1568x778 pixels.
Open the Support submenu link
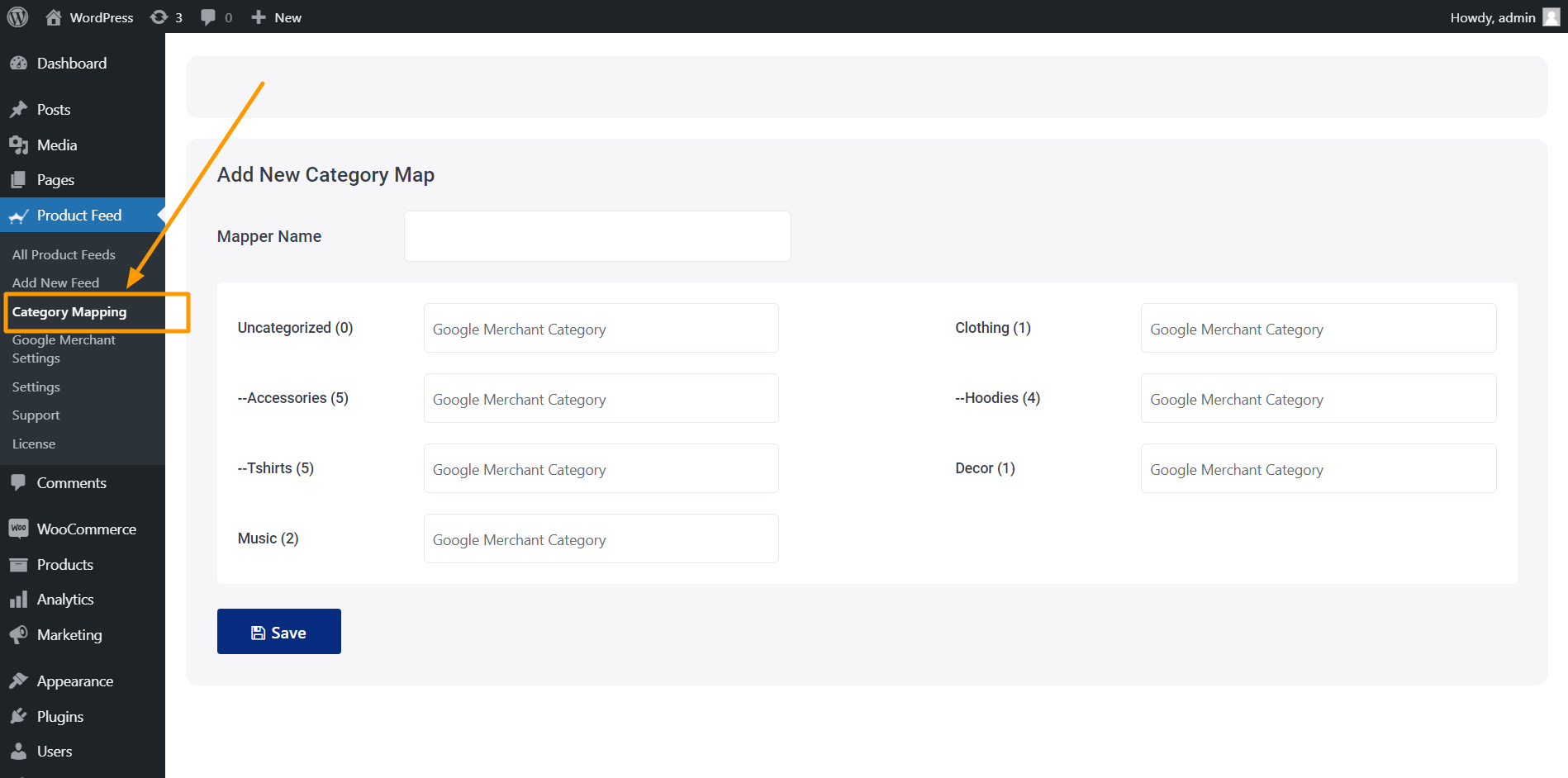pos(36,415)
